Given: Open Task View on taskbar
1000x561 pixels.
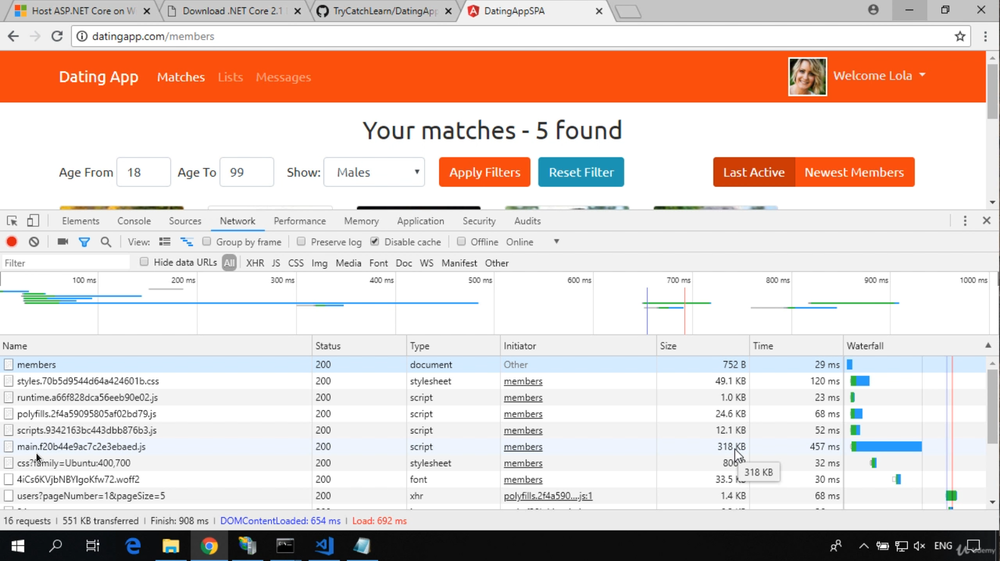Looking at the screenshot, I should point(93,546).
